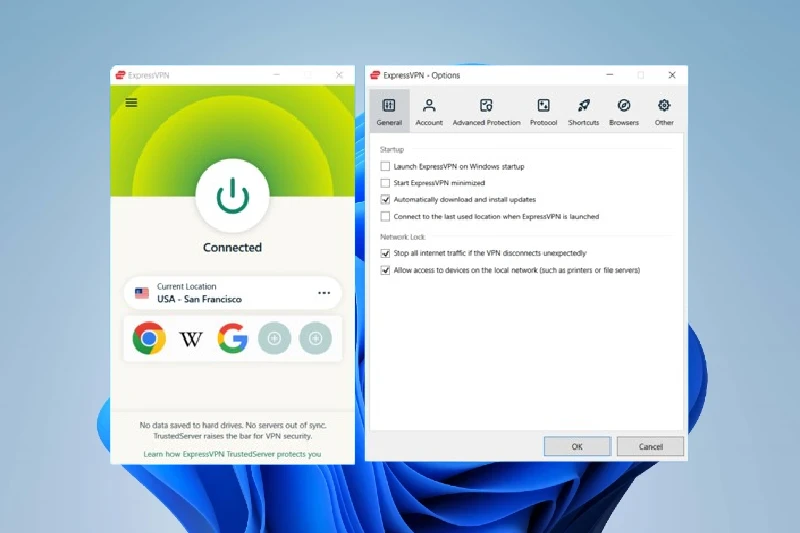
Task: Add shortcut in first empty slot
Action: pos(274,338)
